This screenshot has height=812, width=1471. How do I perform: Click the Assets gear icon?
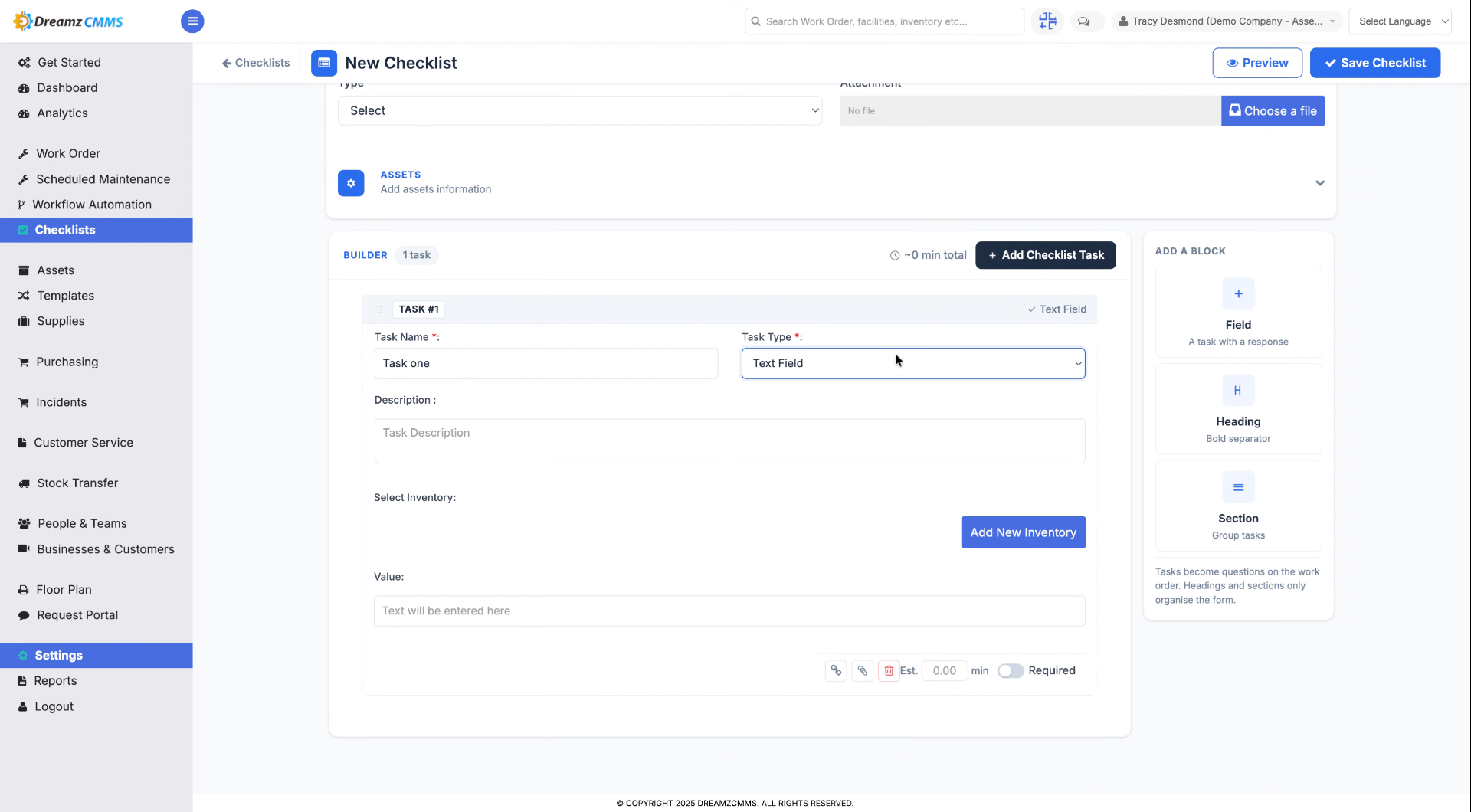[351, 183]
